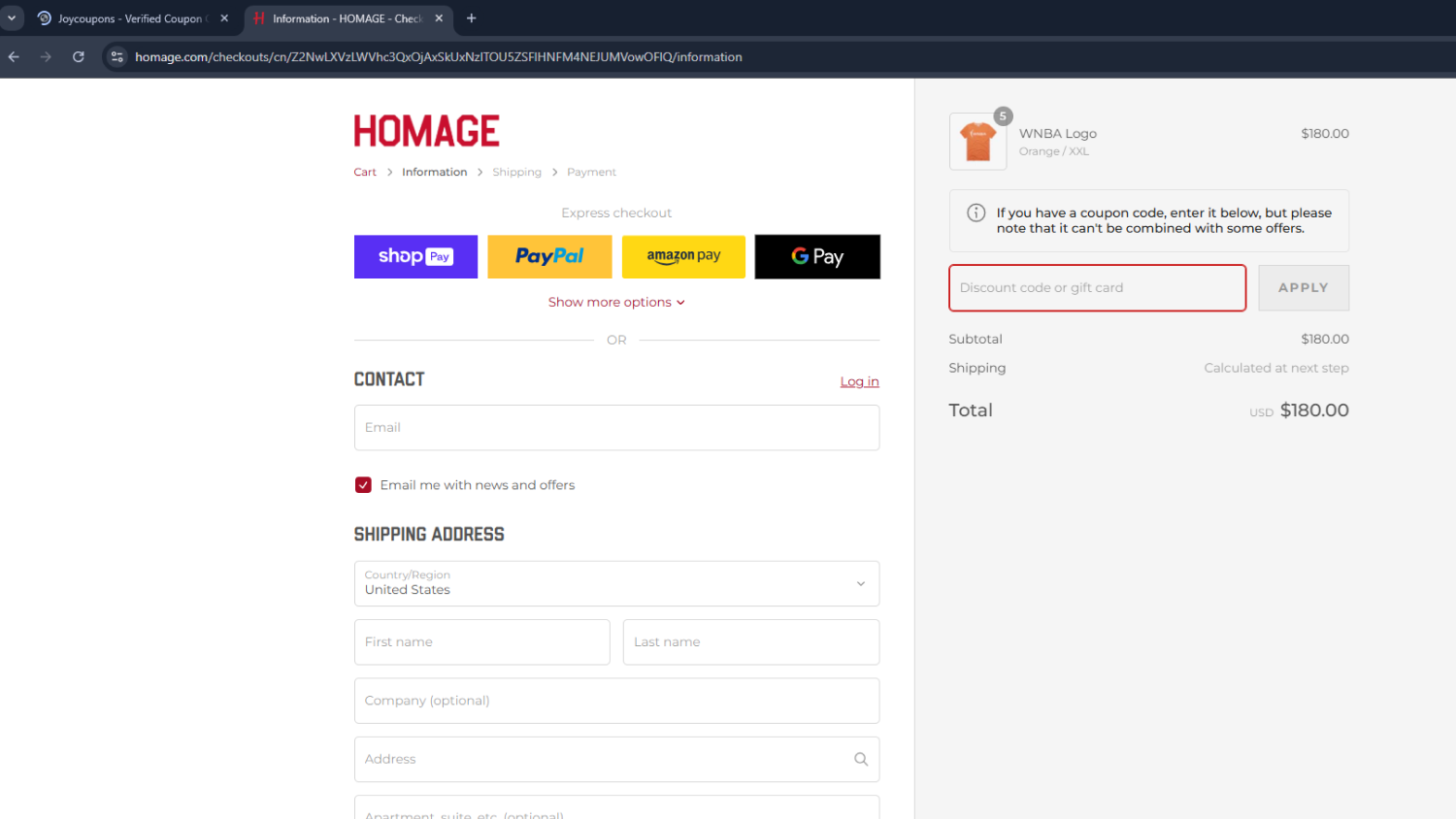
Task: Uncheck Email me with news and offers
Action: 363,485
